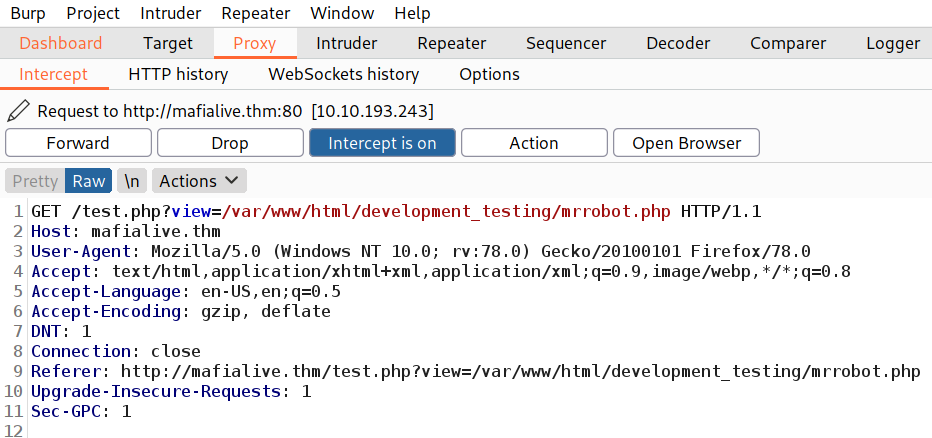
Task: Open the Burp menu
Action: [x=28, y=13]
